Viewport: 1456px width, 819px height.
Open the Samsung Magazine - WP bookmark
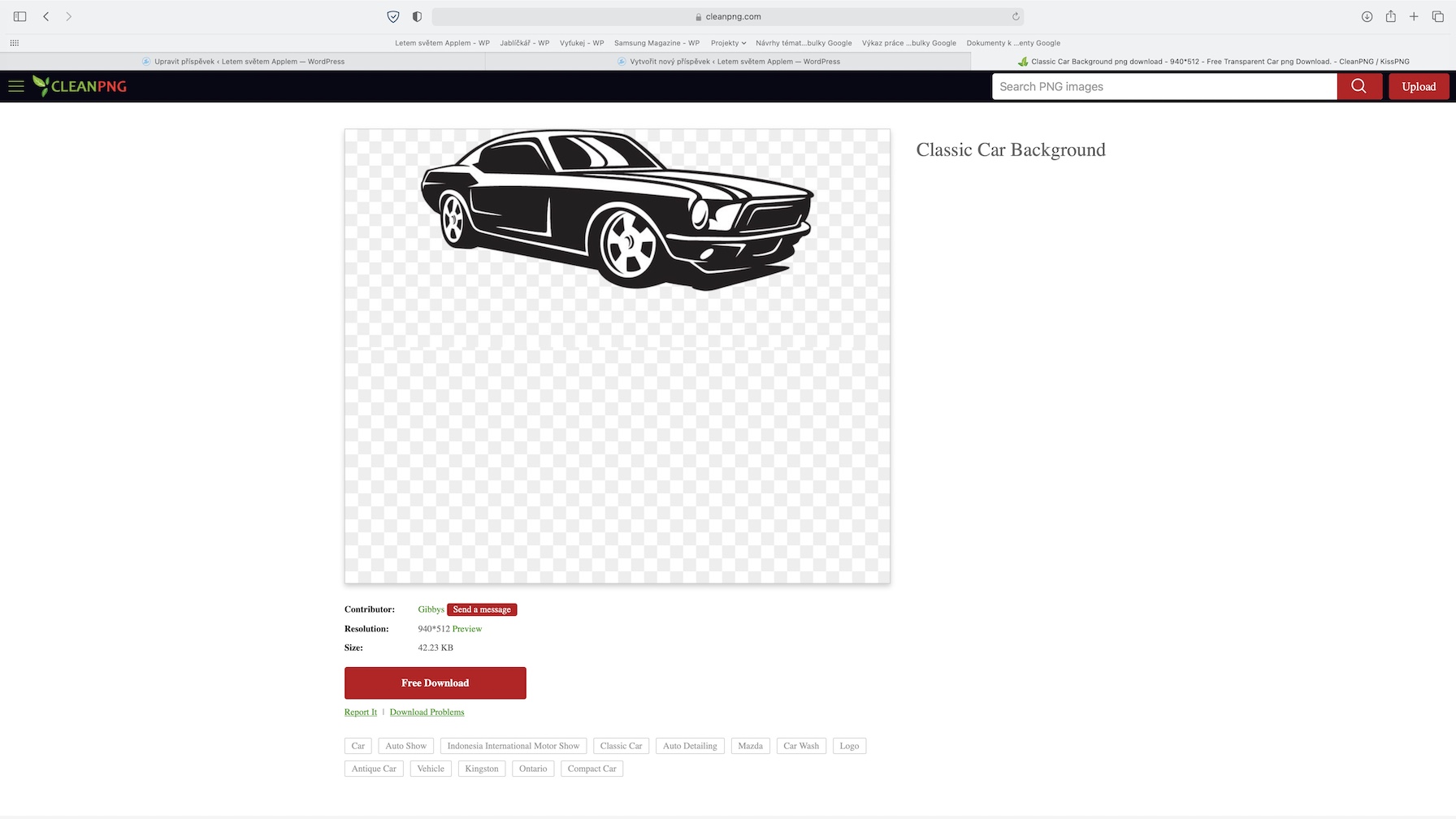pyautogui.click(x=656, y=43)
